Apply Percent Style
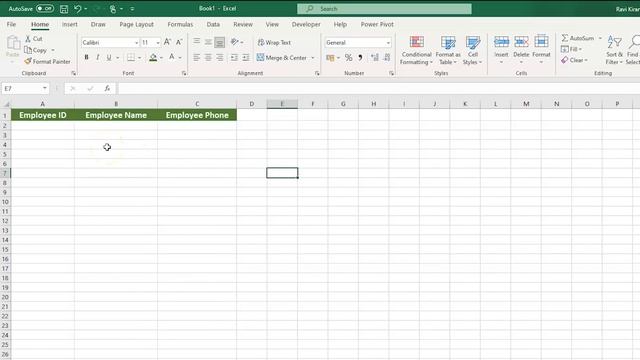 pyautogui.click(x=348, y=58)
